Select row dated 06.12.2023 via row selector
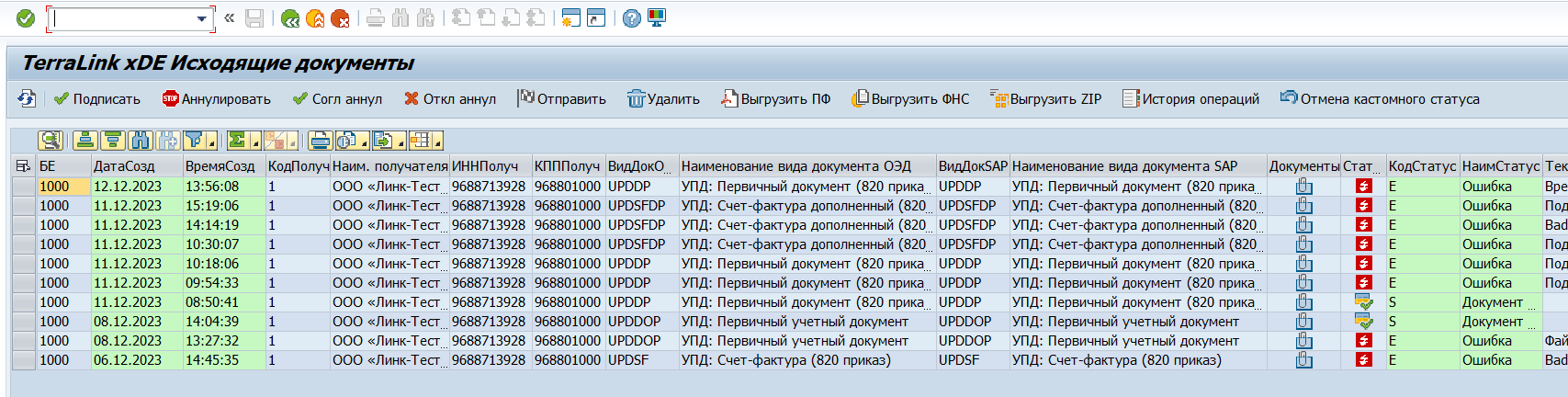Screen dimensions: 1568x397 click(x=24, y=360)
